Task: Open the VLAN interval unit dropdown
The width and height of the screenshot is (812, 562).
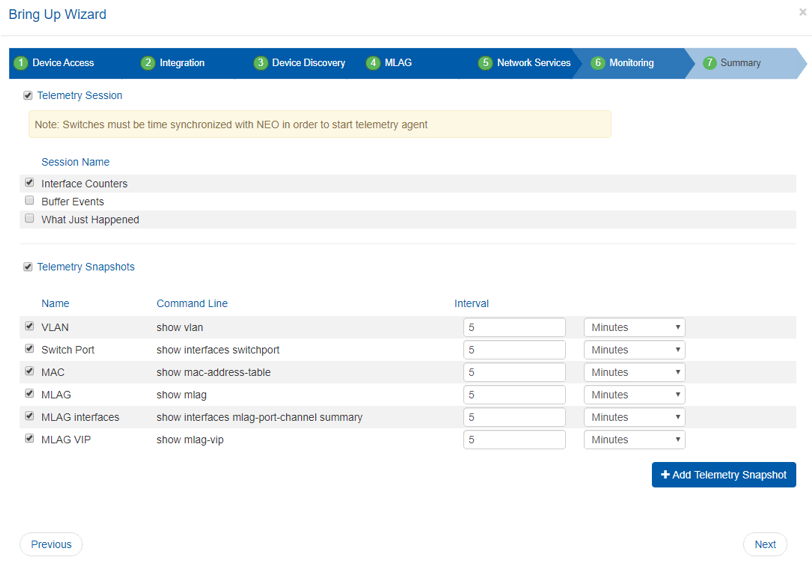Action: tap(634, 328)
